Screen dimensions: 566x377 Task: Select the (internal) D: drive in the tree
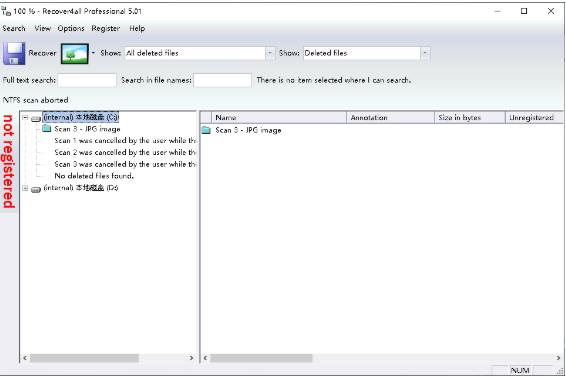pyautogui.click(x=80, y=187)
